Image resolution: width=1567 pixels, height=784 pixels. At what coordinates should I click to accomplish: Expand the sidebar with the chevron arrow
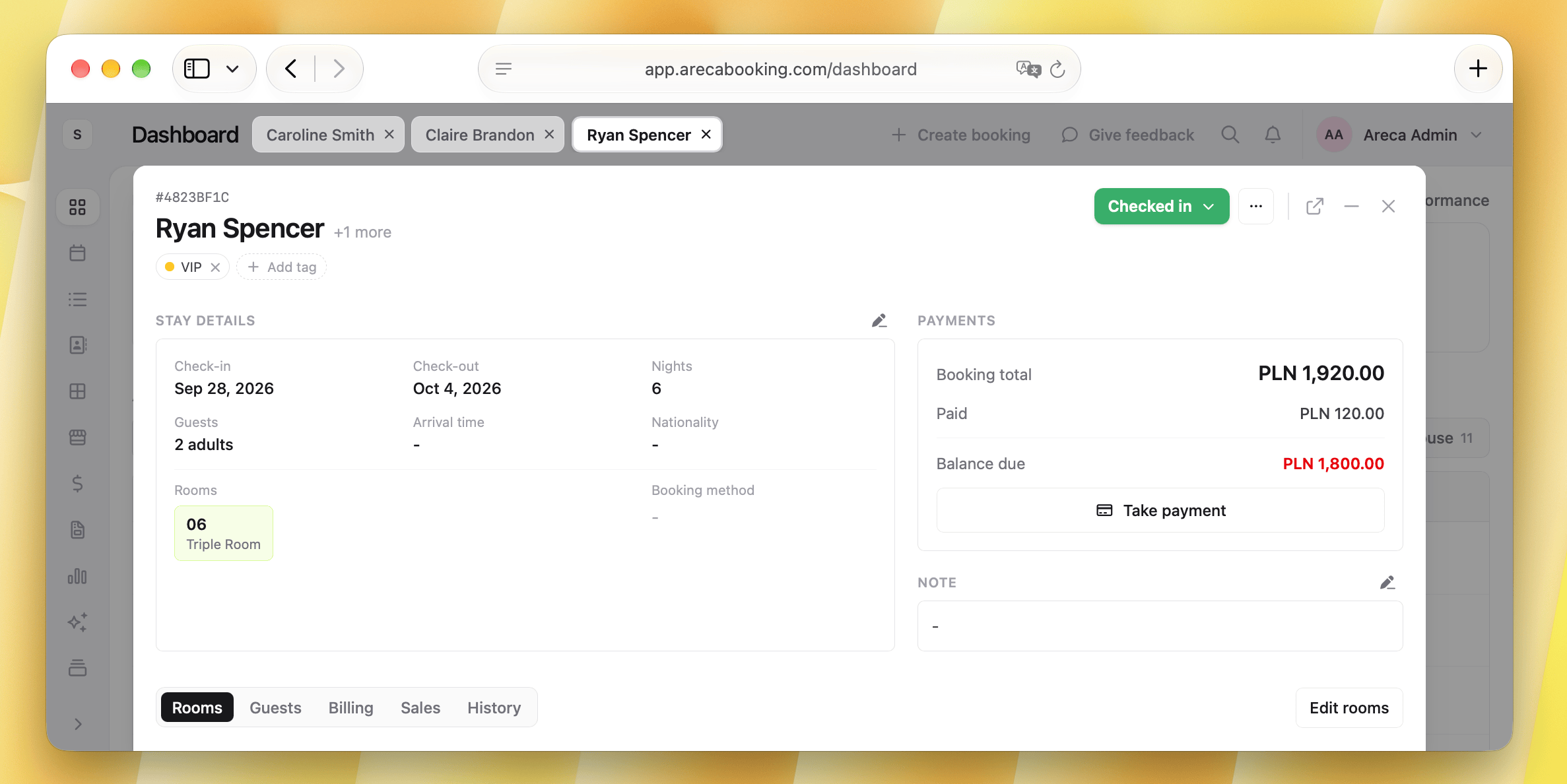[78, 724]
